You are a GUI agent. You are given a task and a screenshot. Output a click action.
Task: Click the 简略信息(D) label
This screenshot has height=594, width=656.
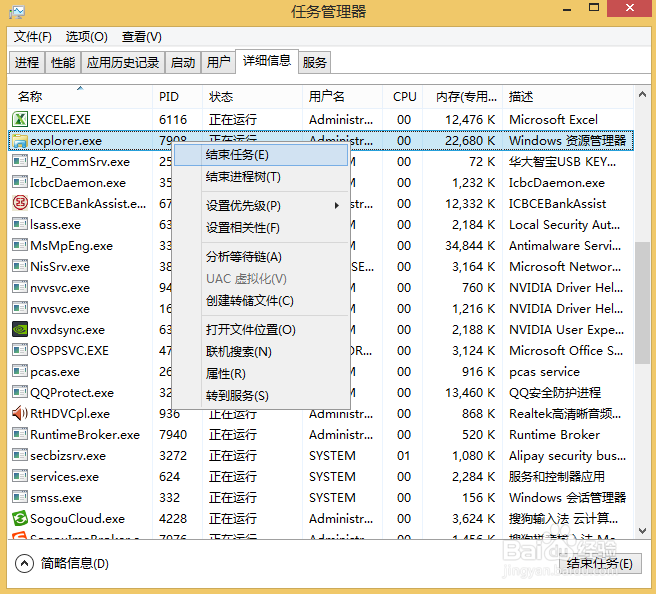[74, 563]
